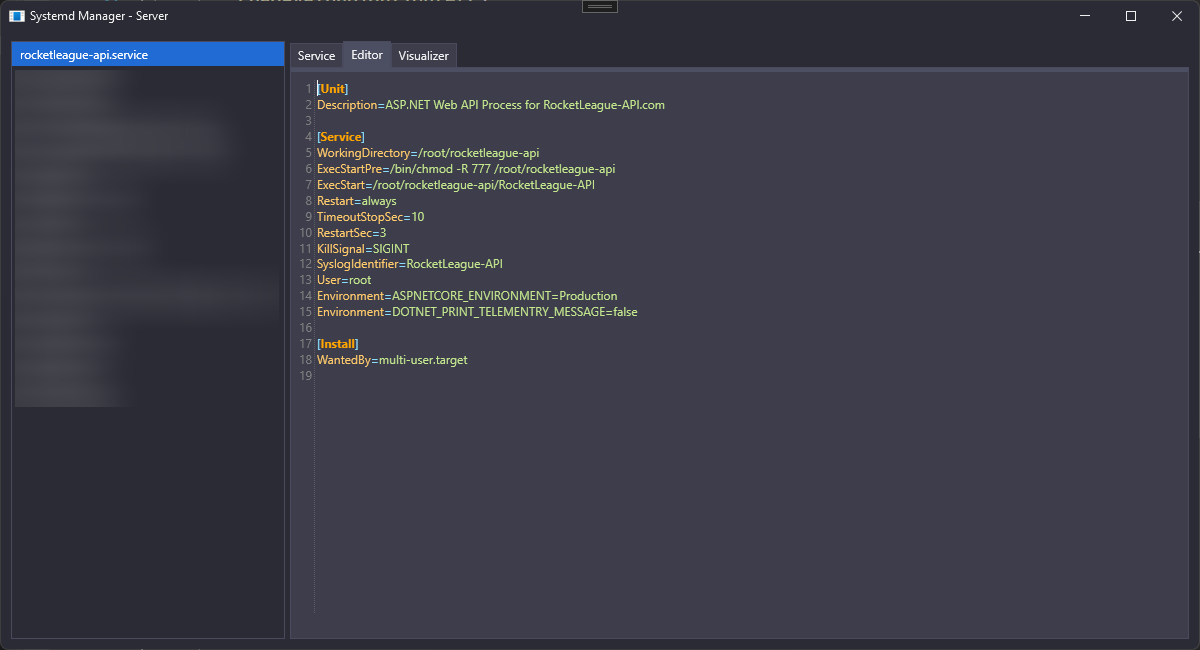Select rocketleague-api.service in the service list
The height and width of the screenshot is (650, 1200).
click(x=148, y=55)
